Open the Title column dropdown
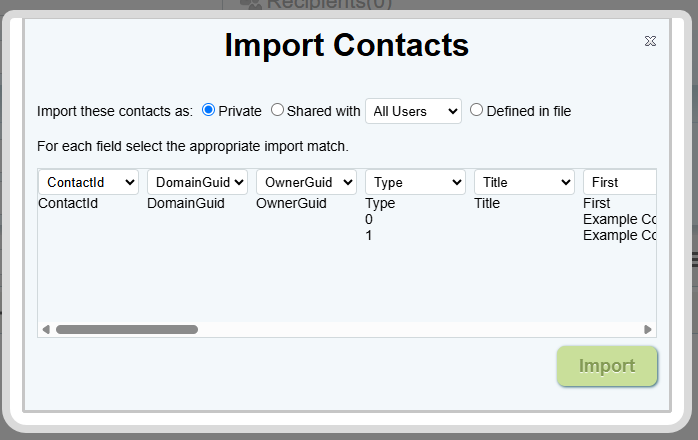Viewport: 698px width, 440px height. coord(524,182)
